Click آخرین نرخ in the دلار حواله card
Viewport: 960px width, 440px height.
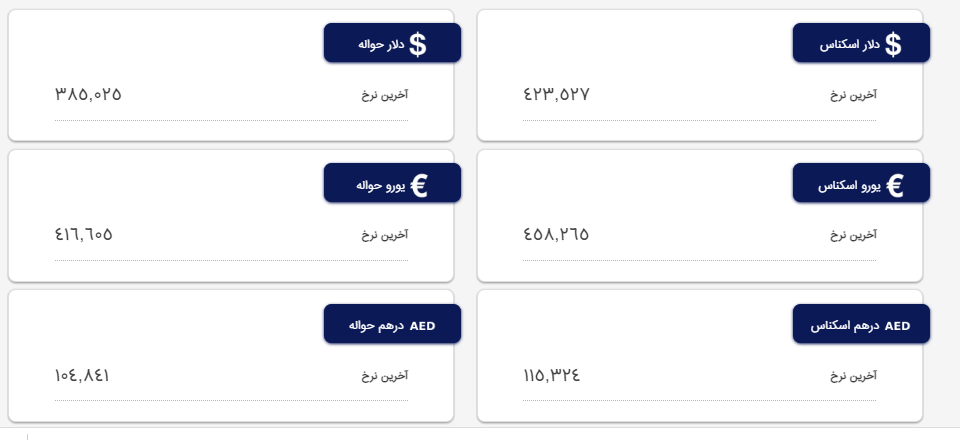point(385,95)
